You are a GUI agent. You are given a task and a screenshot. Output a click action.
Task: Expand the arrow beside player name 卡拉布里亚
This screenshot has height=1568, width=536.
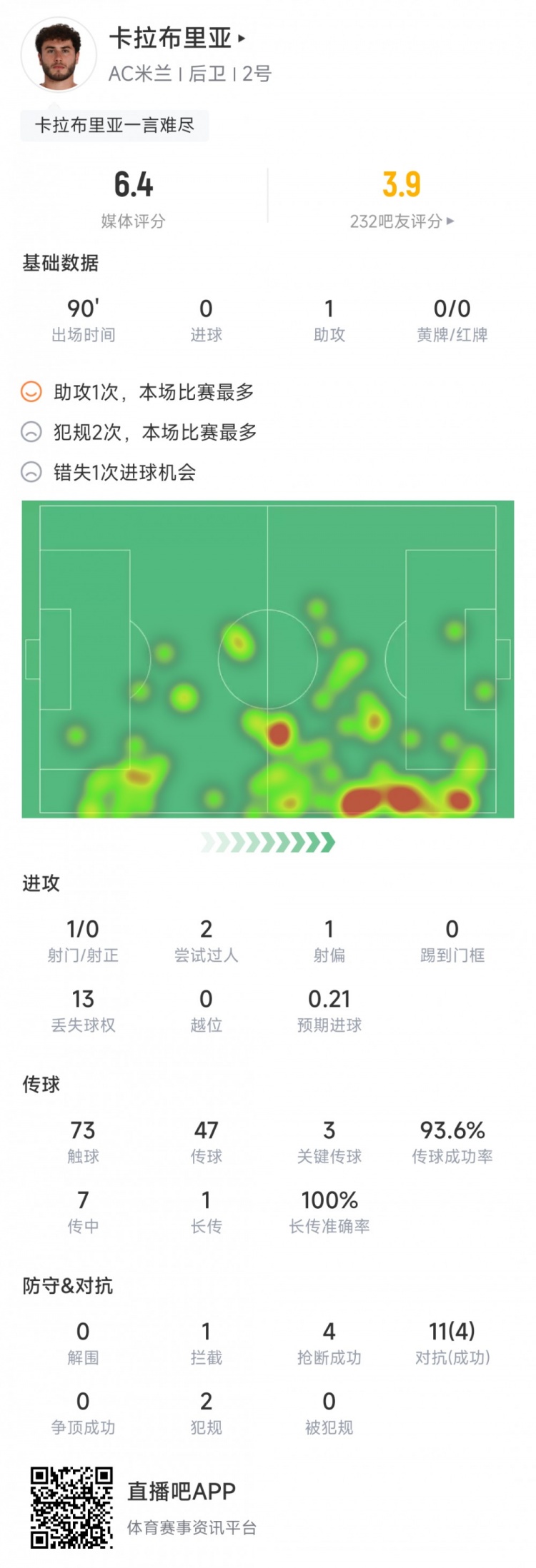pos(242,39)
